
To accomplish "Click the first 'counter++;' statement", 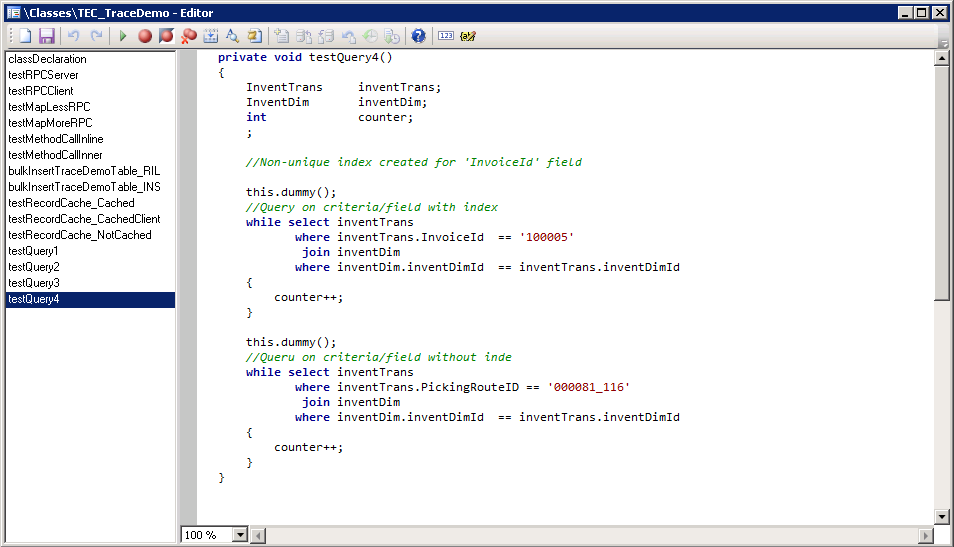I will 308,298.
